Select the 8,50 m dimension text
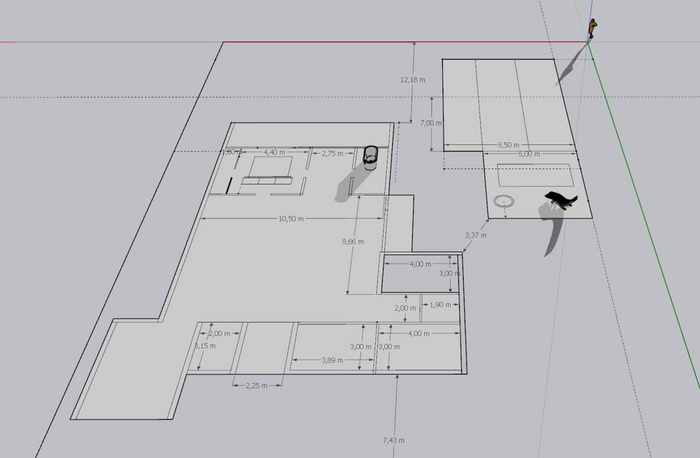700x458 pixels. (508, 145)
